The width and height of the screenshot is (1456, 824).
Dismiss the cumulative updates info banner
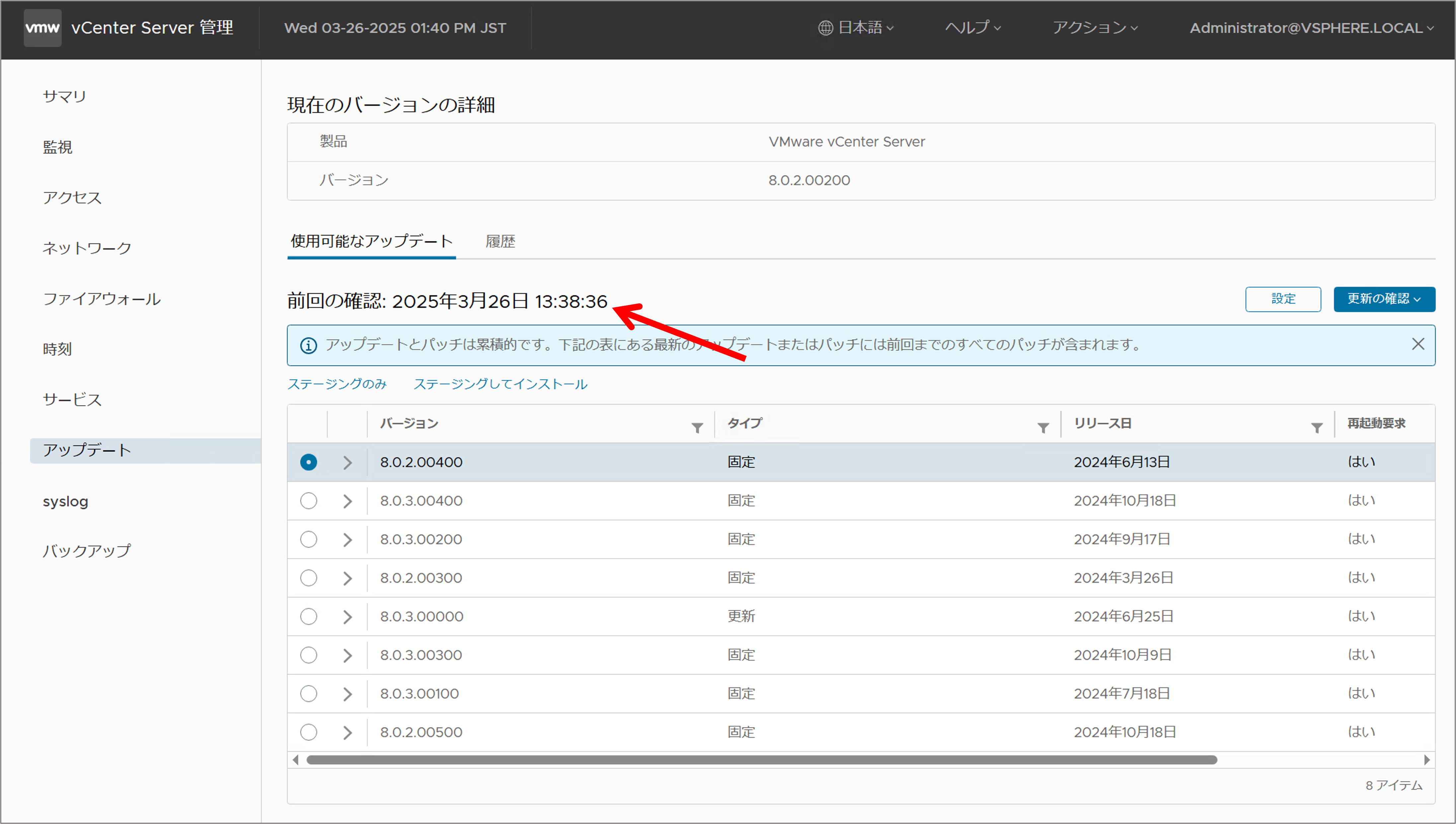point(1418,344)
